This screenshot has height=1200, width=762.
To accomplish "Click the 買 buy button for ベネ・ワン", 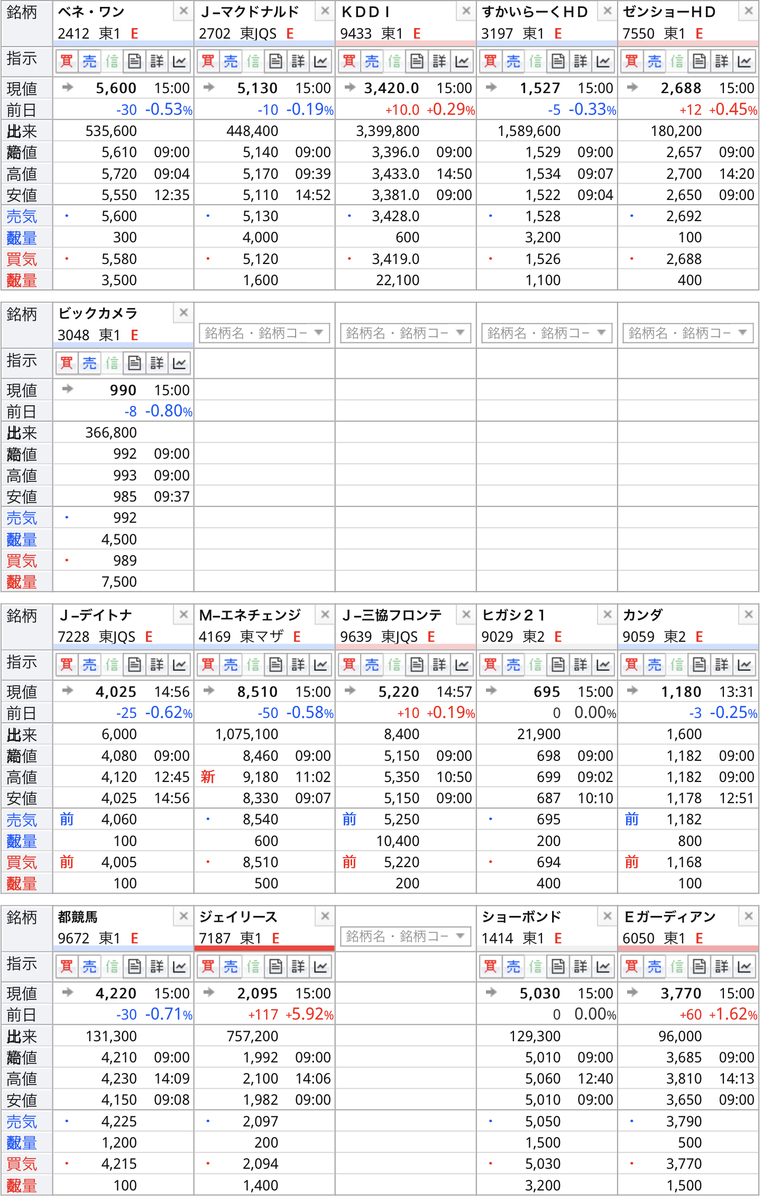I will point(66,61).
